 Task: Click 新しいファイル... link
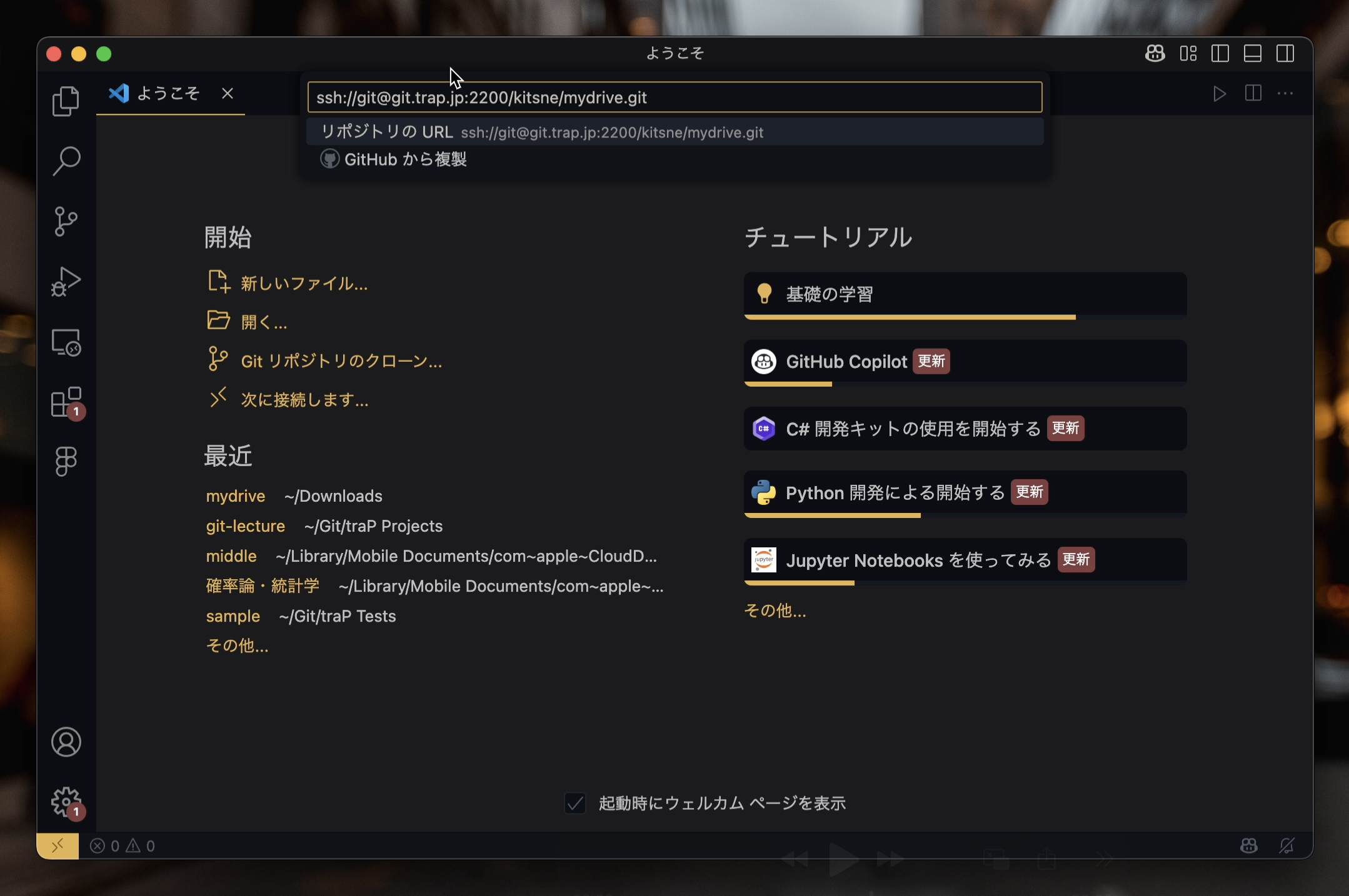[x=304, y=284]
